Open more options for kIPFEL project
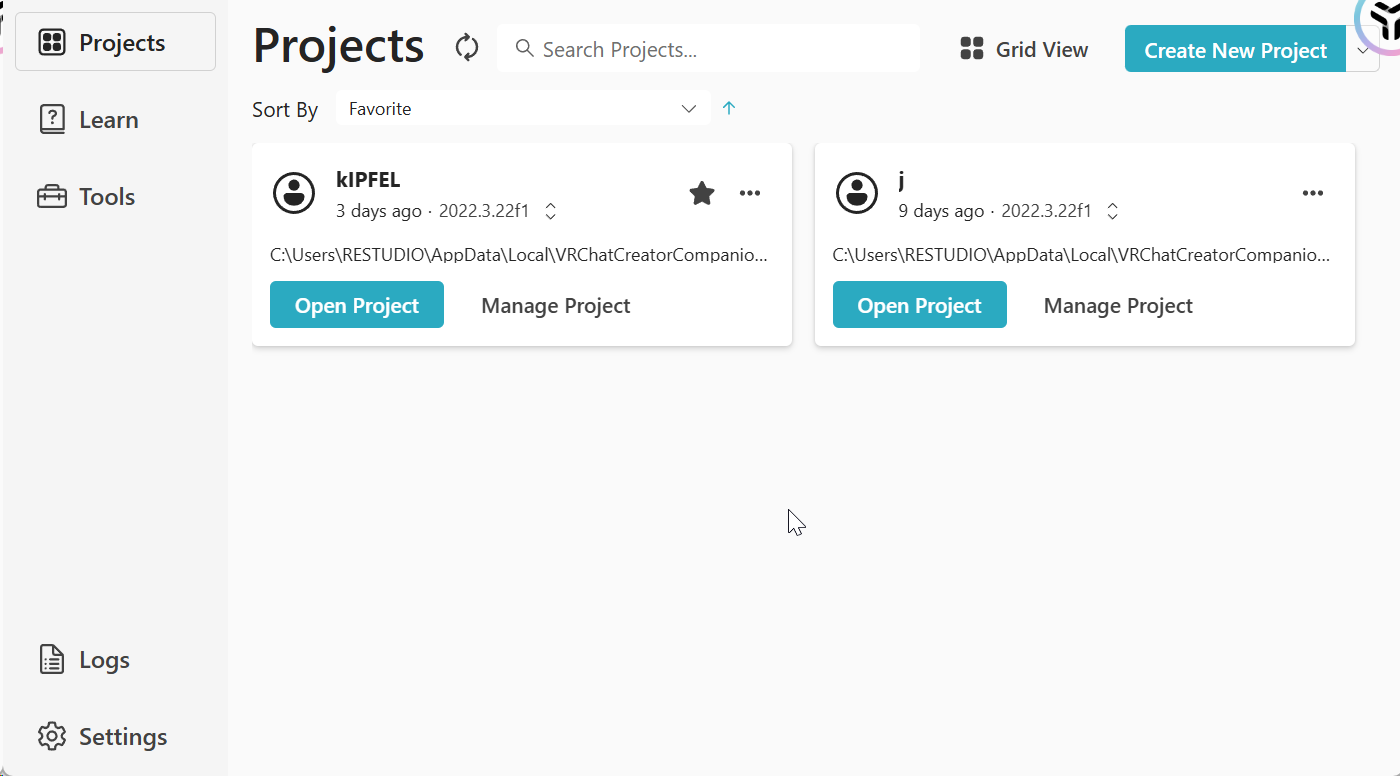1400x776 pixels. (x=750, y=193)
